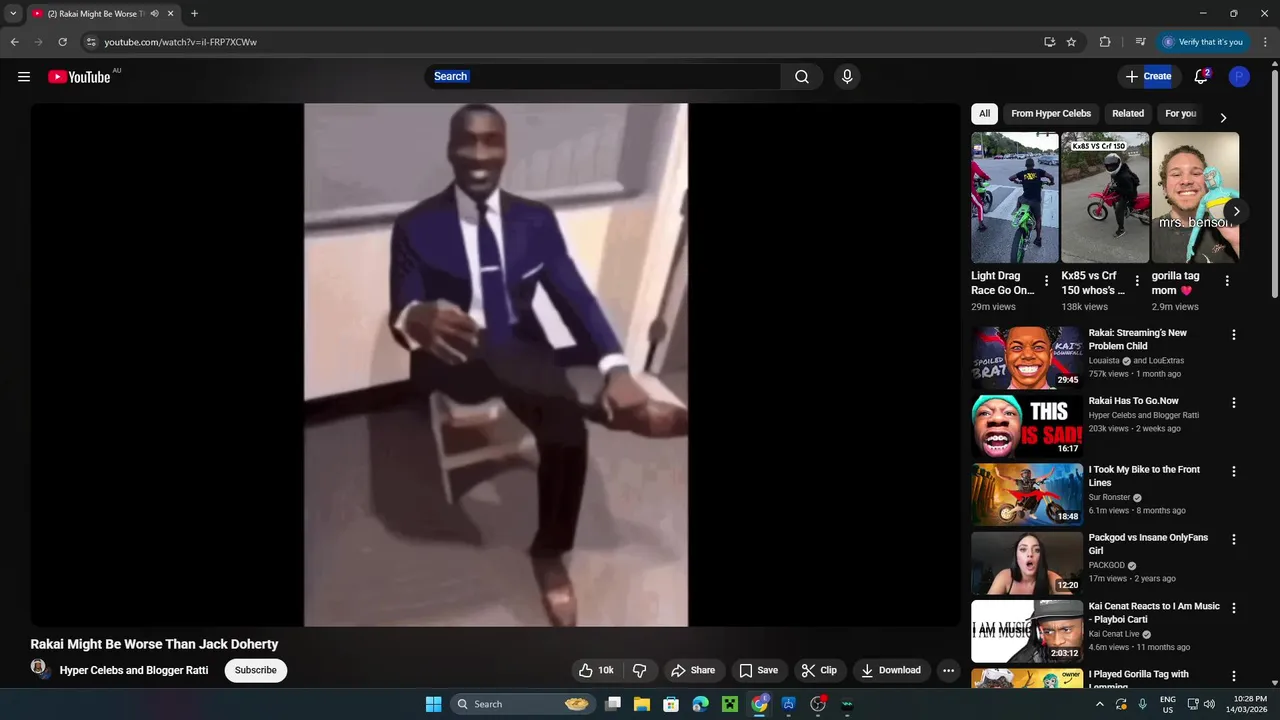Select the All filter chip
Screen dimensions: 1280x720
984,114
